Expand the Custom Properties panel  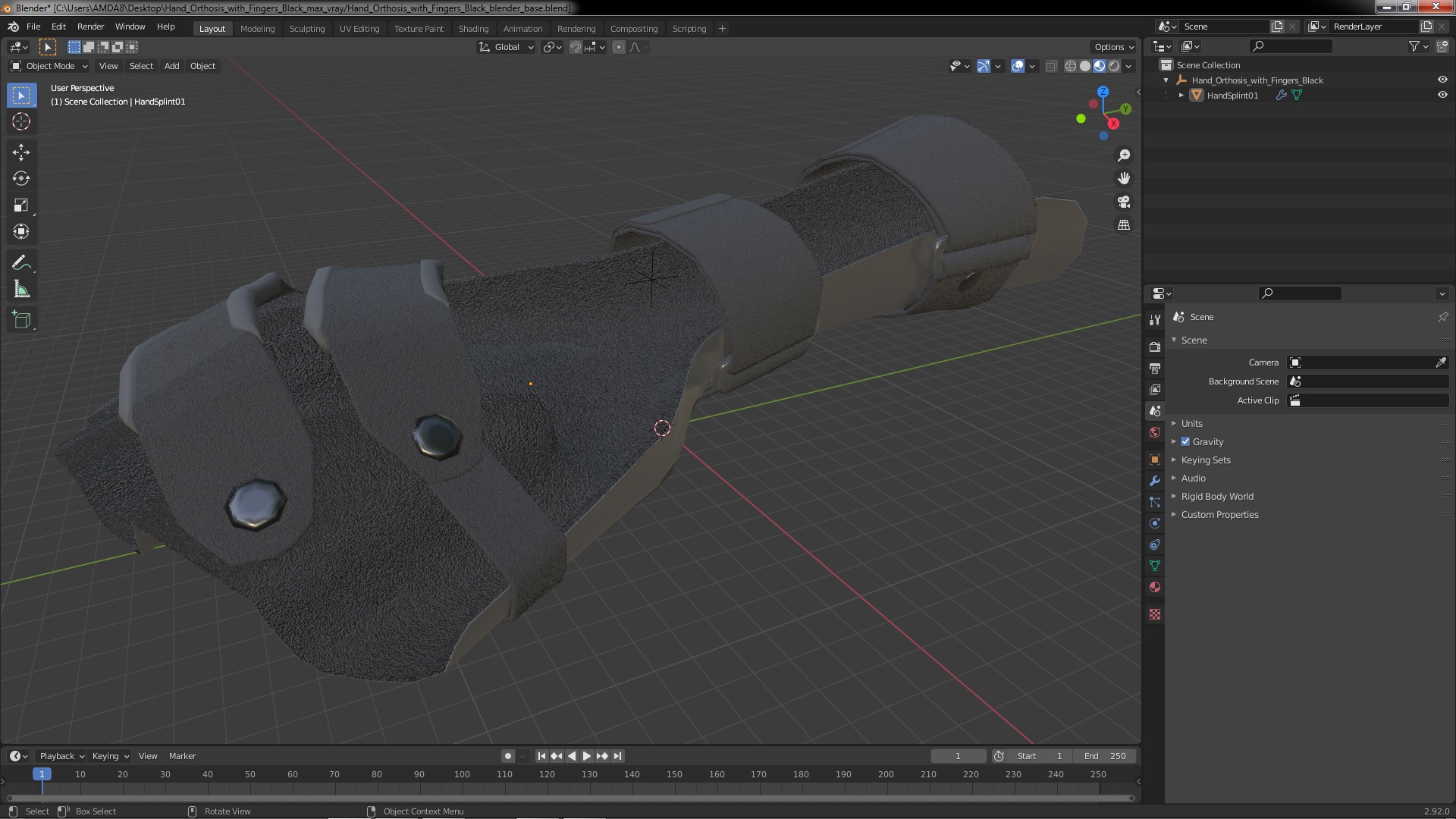pyautogui.click(x=1219, y=514)
